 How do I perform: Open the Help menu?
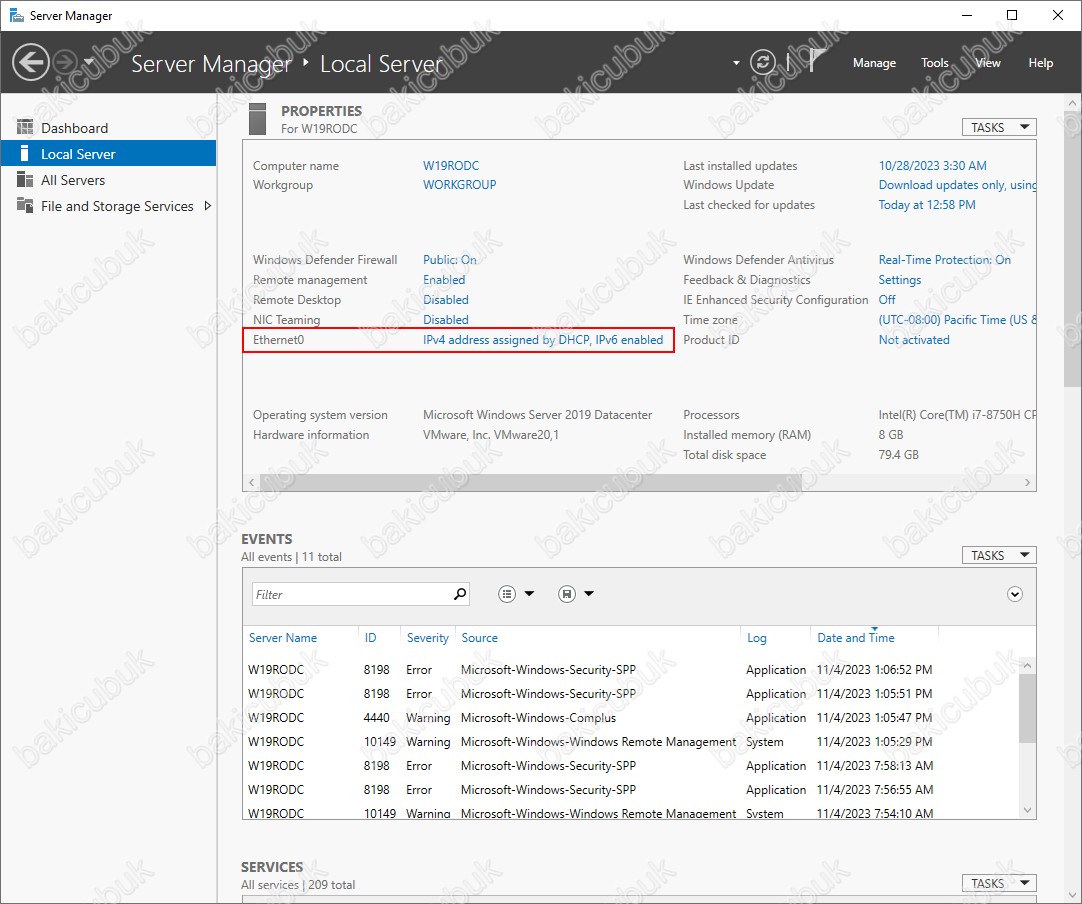pyautogui.click(x=1041, y=63)
